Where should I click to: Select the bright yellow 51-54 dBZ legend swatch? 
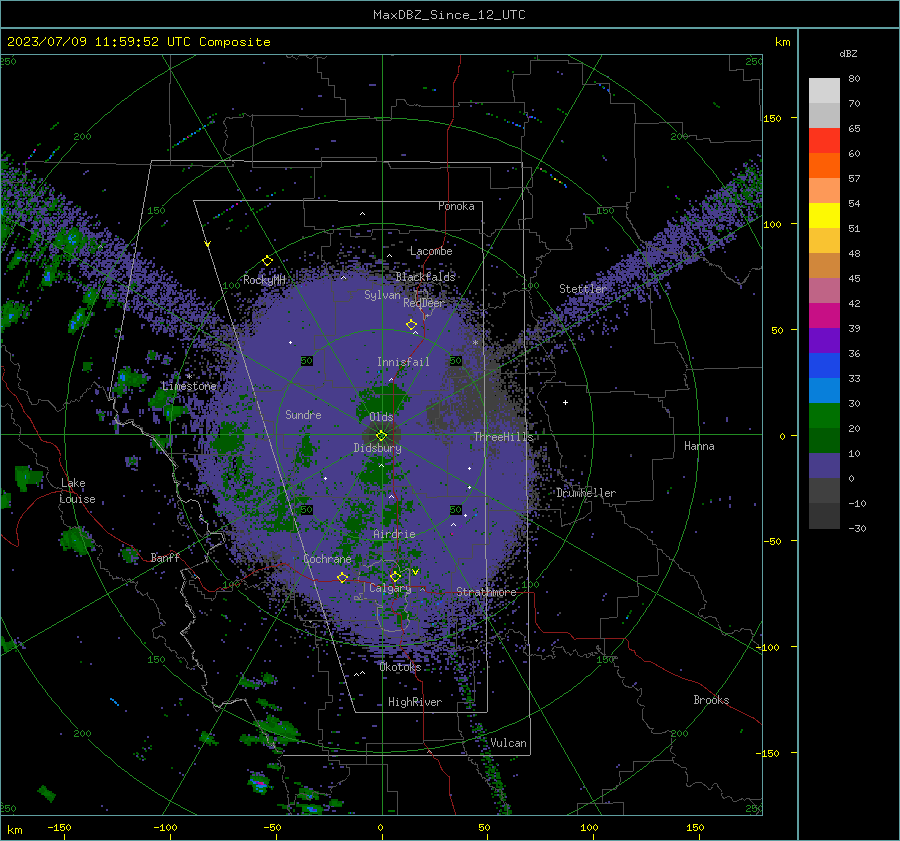coord(824,215)
